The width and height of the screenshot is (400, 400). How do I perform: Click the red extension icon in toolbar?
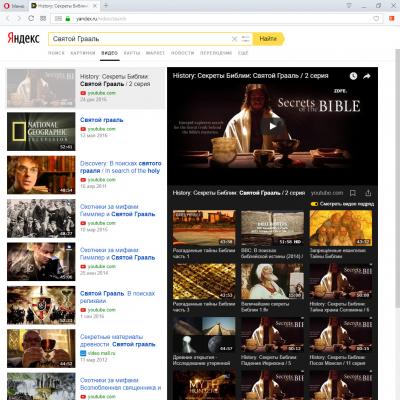392,18
